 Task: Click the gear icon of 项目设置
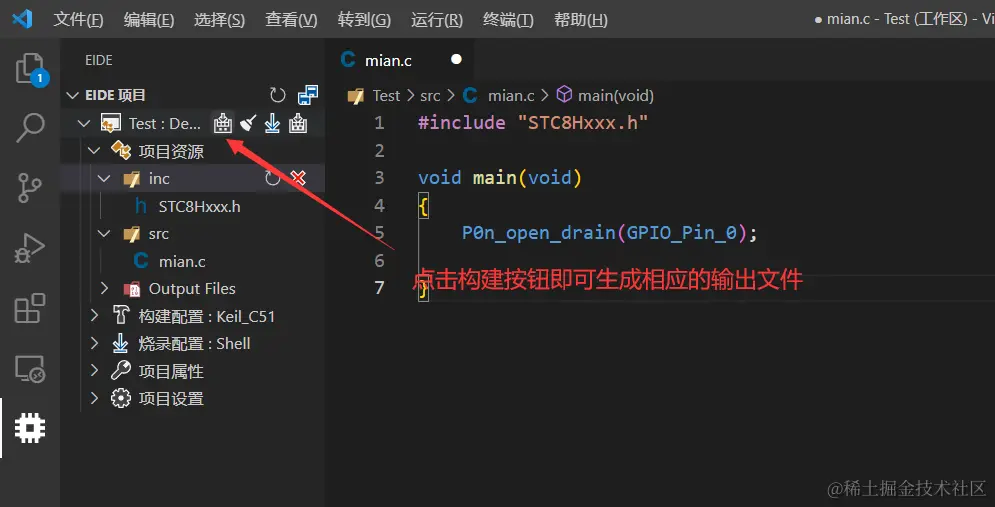[x=121, y=399]
